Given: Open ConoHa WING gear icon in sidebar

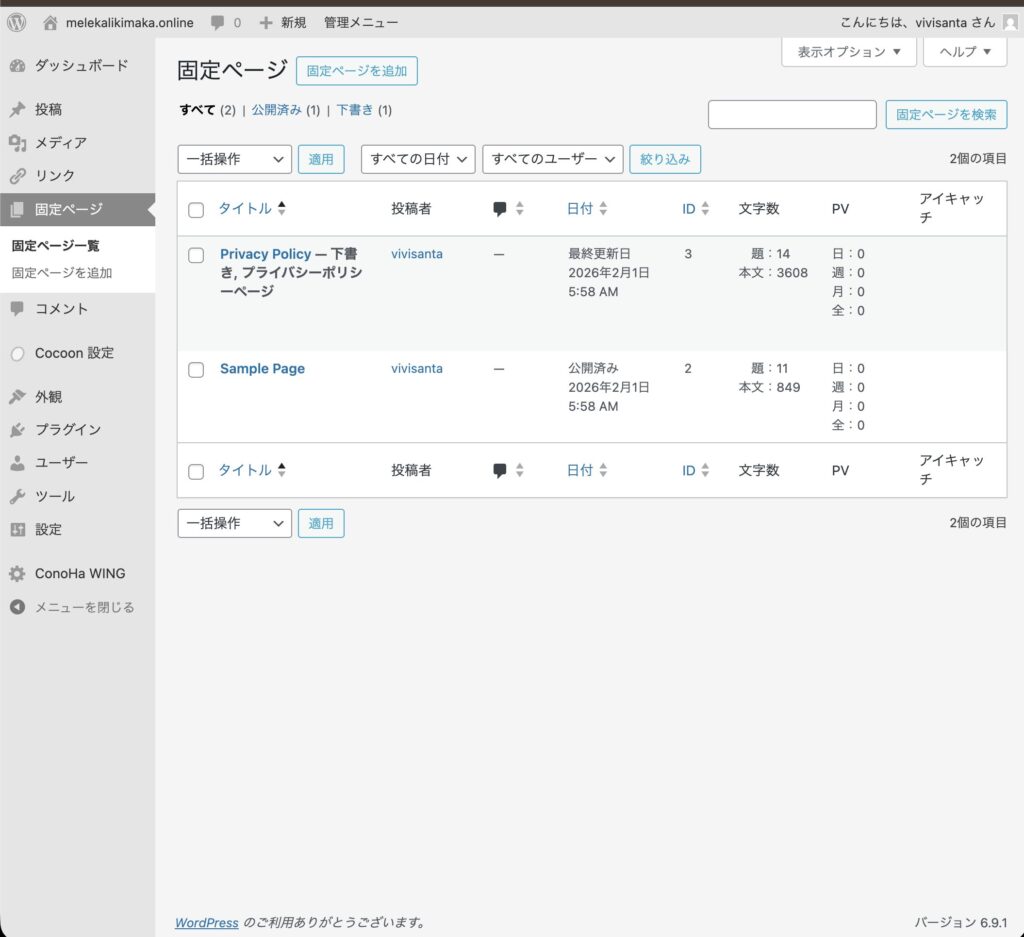Looking at the screenshot, I should tap(17, 574).
